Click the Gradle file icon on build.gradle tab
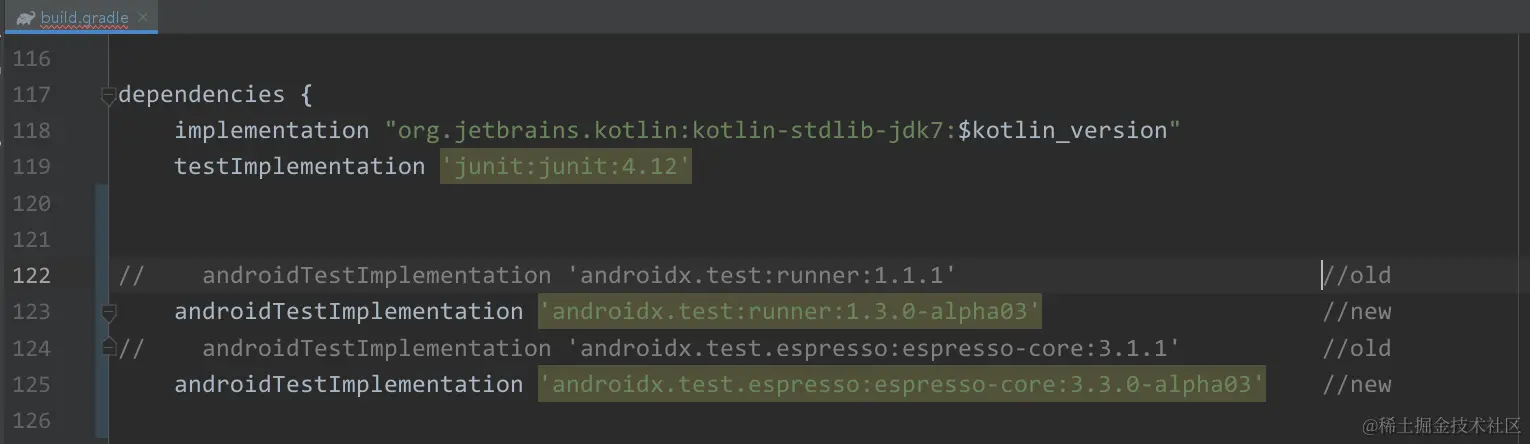The image size is (1530, 444). click(x=25, y=17)
